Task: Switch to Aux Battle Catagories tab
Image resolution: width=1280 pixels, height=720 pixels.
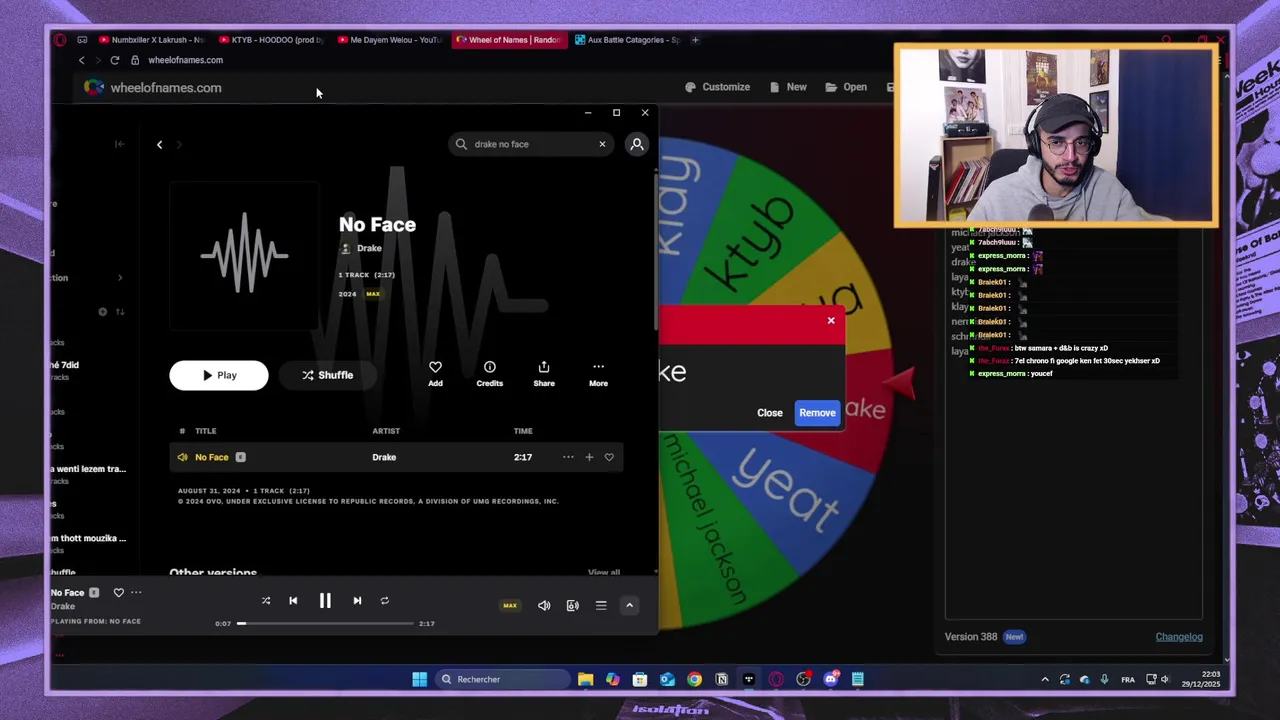Action: coord(628,40)
